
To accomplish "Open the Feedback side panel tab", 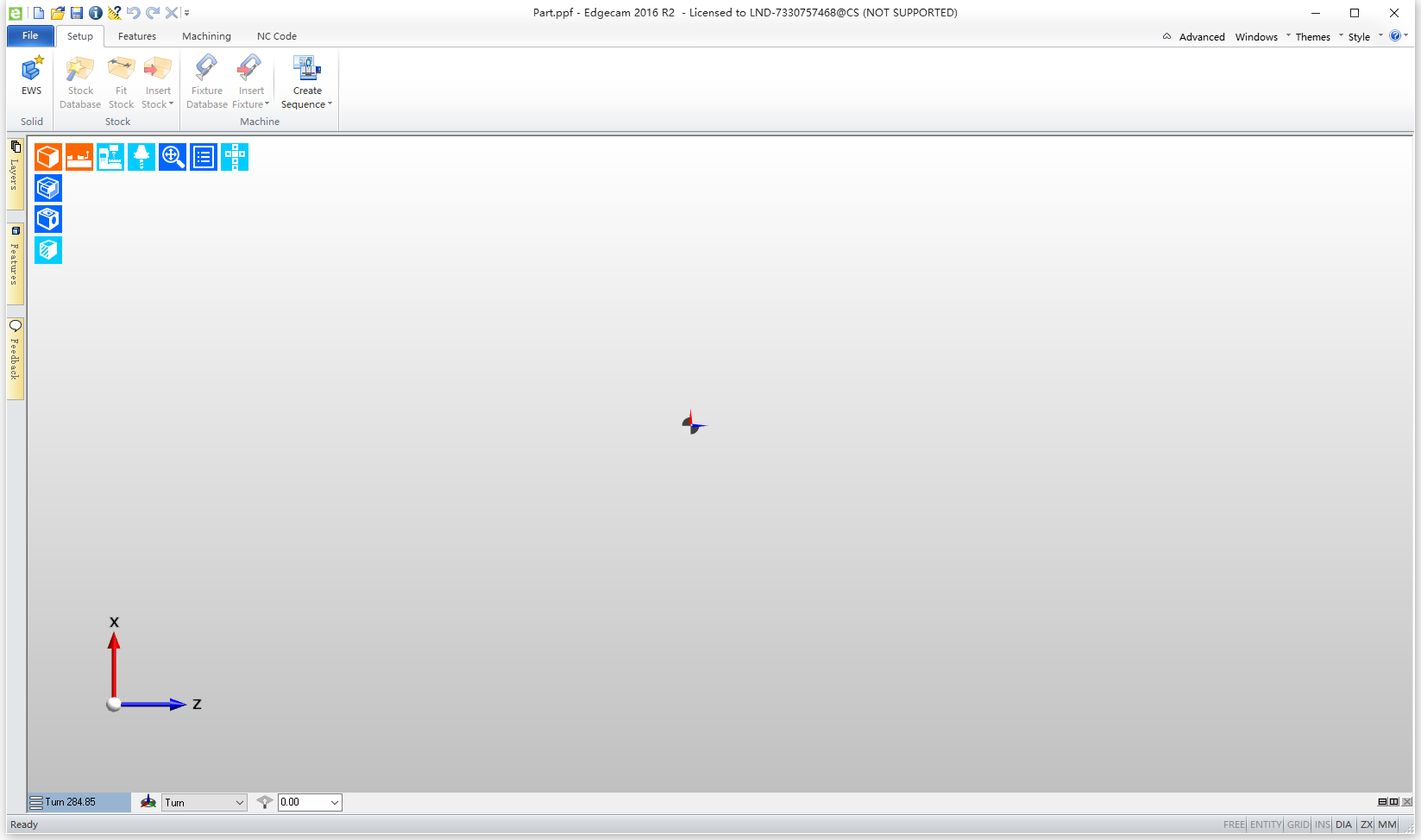I will [15, 358].
